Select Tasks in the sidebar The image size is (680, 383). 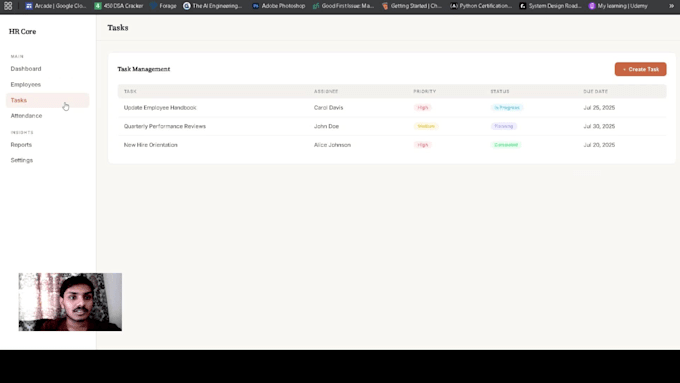(47, 100)
